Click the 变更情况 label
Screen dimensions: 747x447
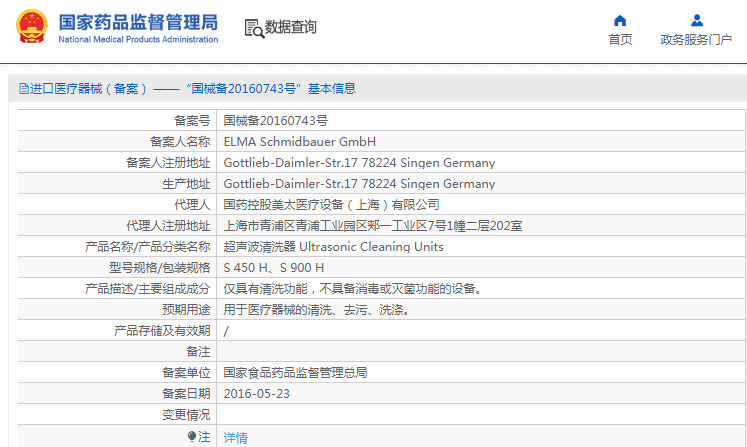tap(186, 415)
